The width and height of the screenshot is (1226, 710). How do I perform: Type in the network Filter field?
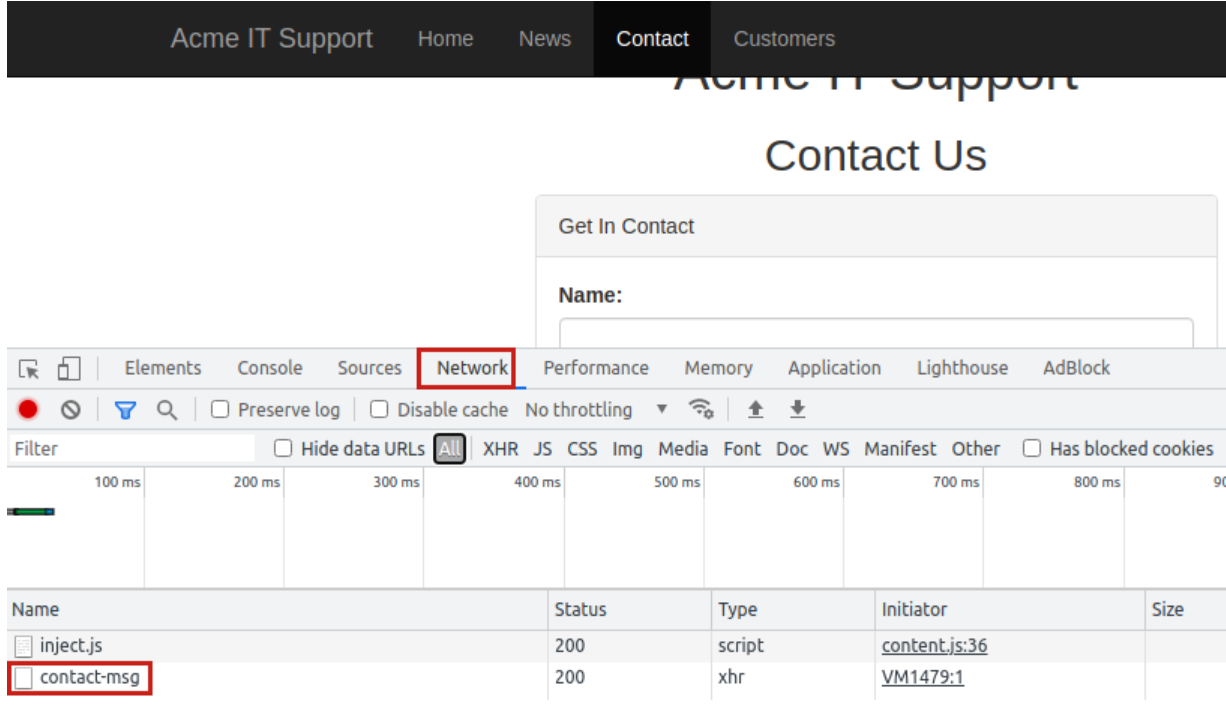pyautogui.click(x=130, y=449)
